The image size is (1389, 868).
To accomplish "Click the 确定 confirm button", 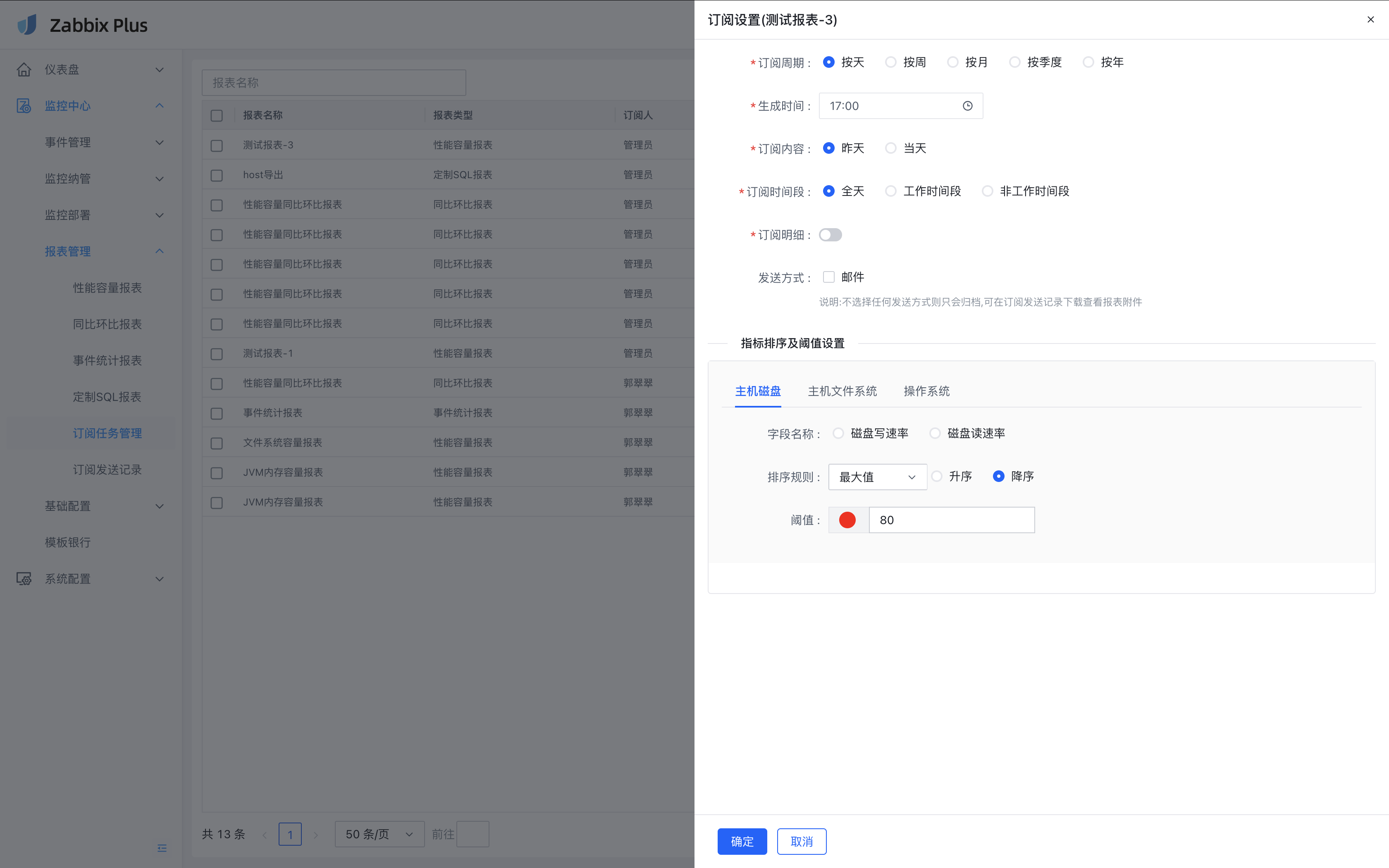I will point(742,841).
